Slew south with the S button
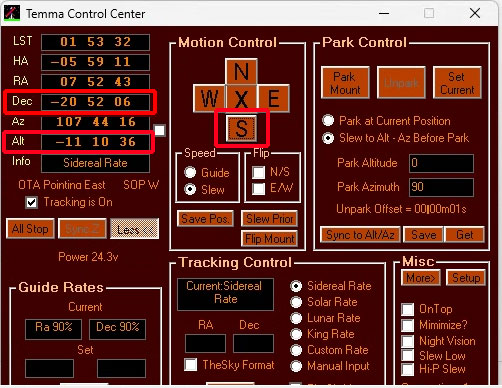The height and width of the screenshot is (388, 502). coord(242,128)
